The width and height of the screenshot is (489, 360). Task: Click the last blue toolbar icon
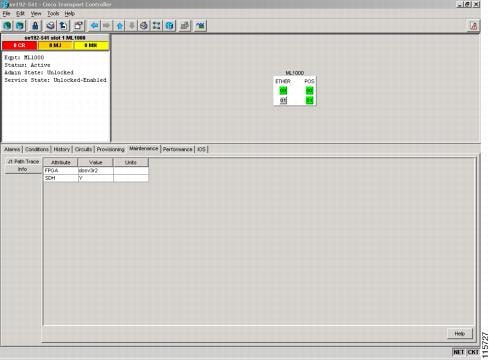click(x=200, y=26)
